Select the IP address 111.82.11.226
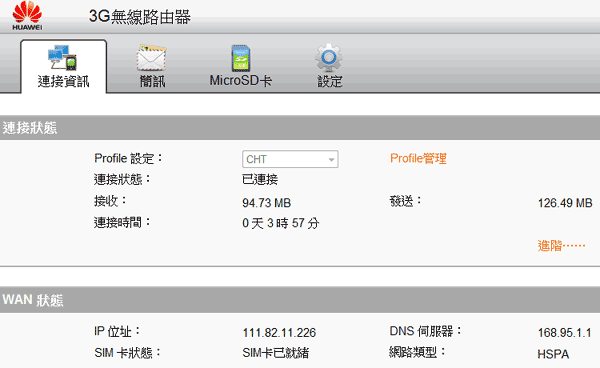The width and height of the screenshot is (600, 368). pyautogui.click(x=279, y=333)
